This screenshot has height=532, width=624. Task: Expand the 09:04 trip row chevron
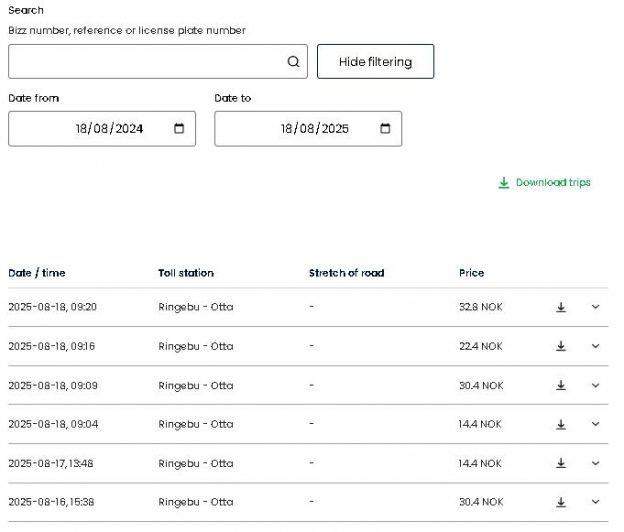coord(595,424)
